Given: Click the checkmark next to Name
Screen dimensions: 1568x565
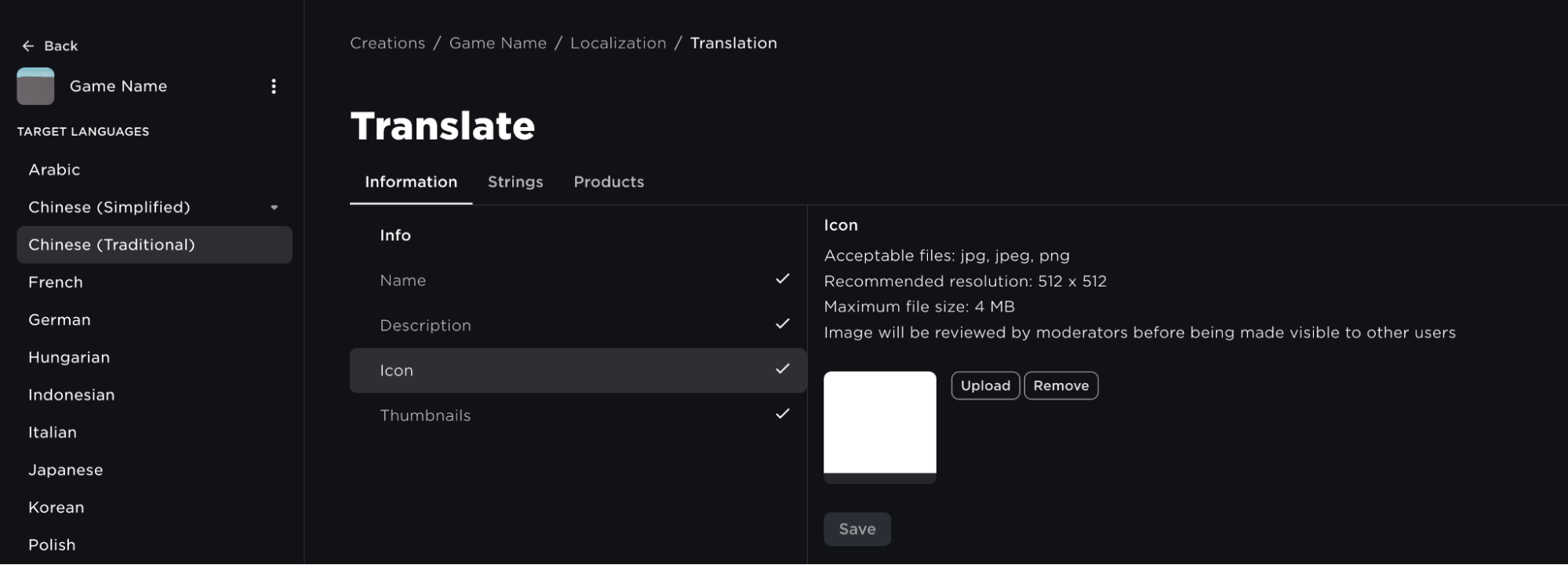Looking at the screenshot, I should (x=782, y=279).
